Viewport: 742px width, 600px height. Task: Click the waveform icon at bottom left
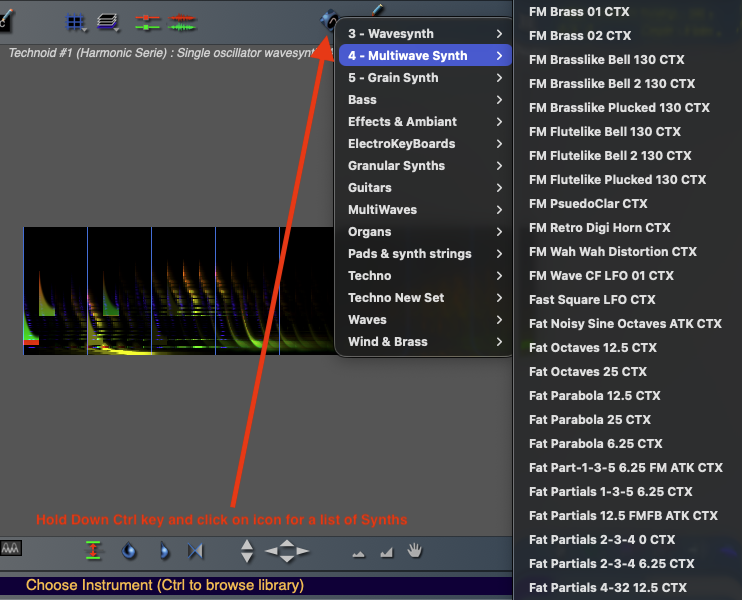(11, 548)
